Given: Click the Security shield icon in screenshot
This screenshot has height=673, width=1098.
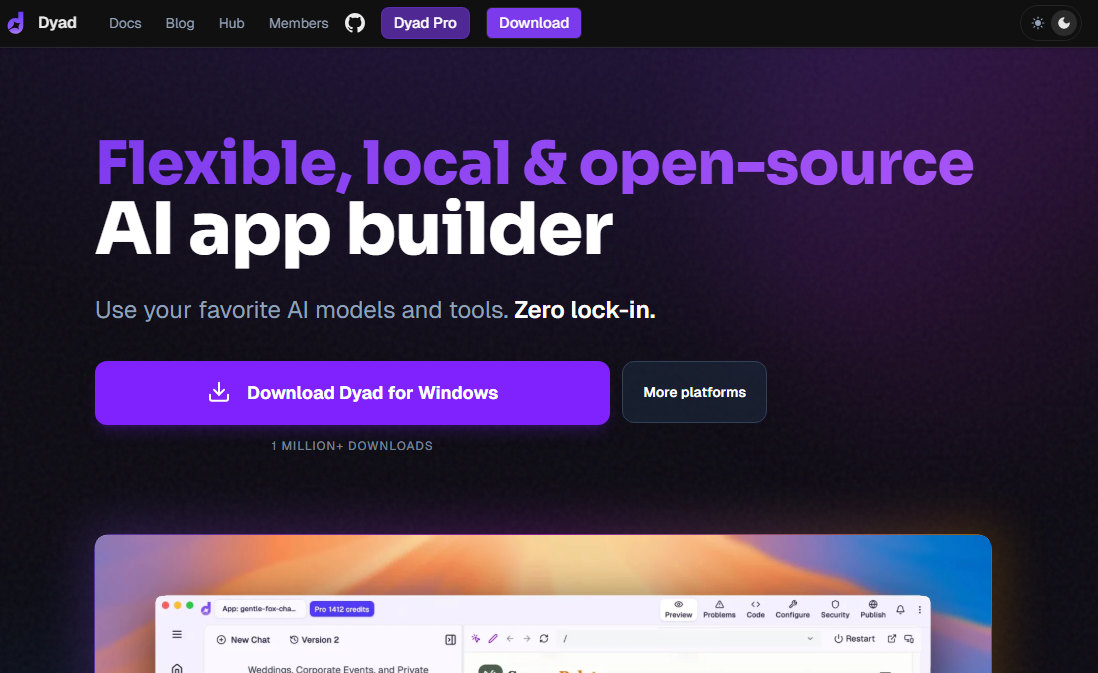Looking at the screenshot, I should [835, 604].
